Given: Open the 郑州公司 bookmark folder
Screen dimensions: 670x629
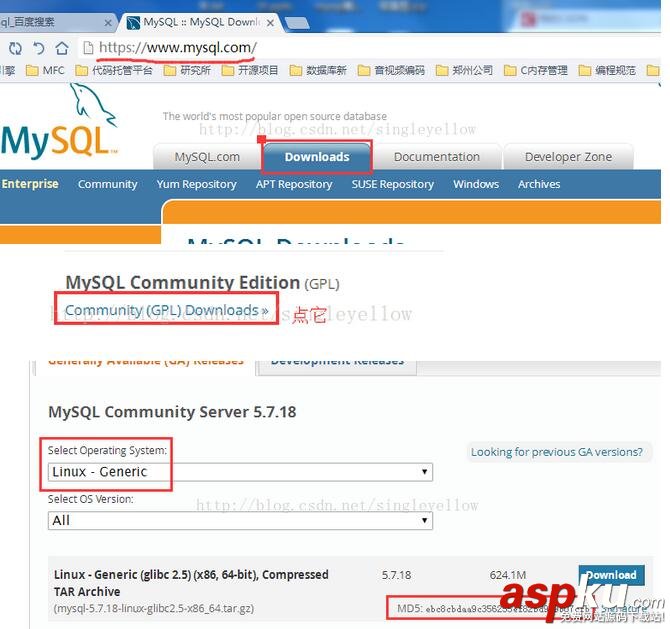Looking at the screenshot, I should [464, 70].
